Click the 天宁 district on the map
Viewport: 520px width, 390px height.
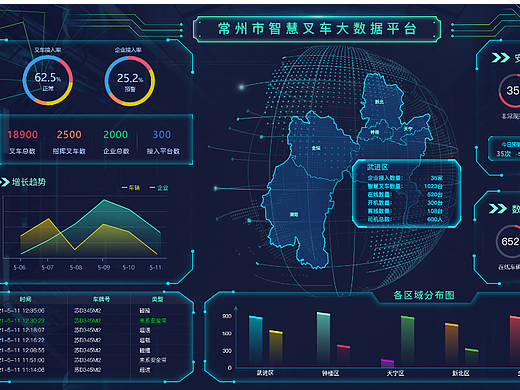(408, 128)
